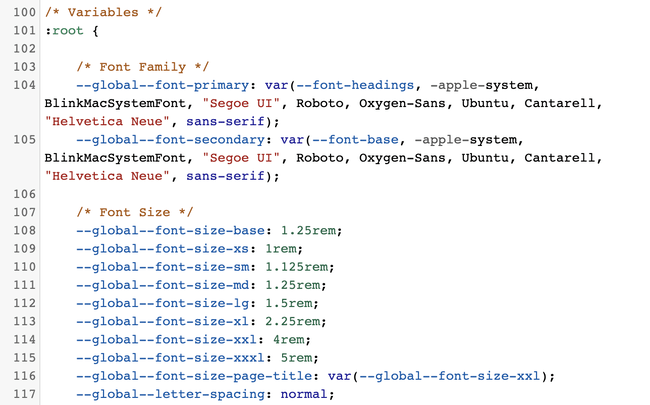Click the '5rem' value
This screenshot has width=650, height=405.
click(x=297, y=358)
